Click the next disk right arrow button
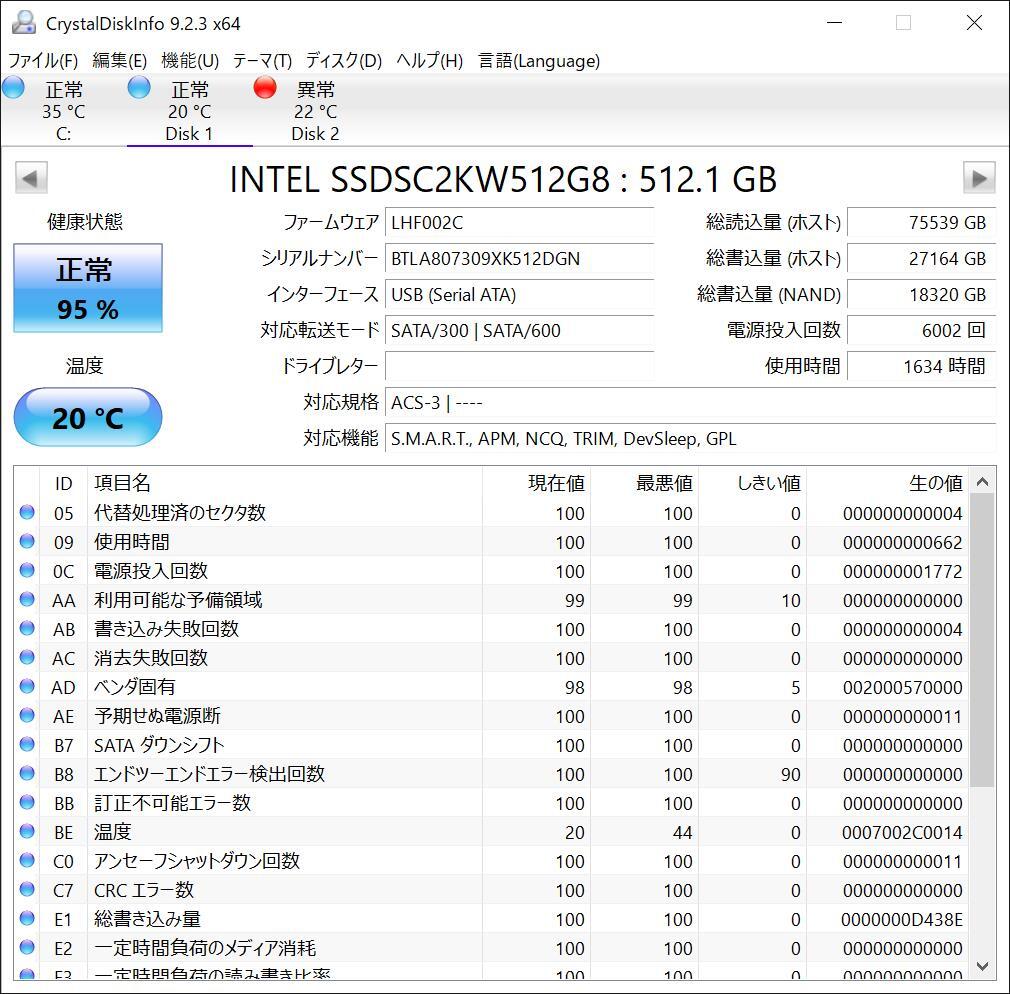The width and height of the screenshot is (1010, 994). coord(978,178)
